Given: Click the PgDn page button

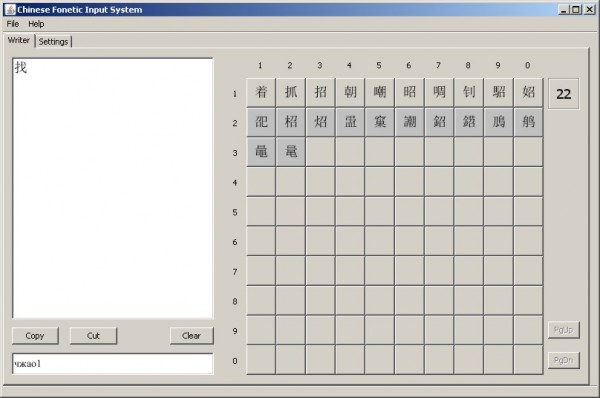Looking at the screenshot, I should click(563, 360).
